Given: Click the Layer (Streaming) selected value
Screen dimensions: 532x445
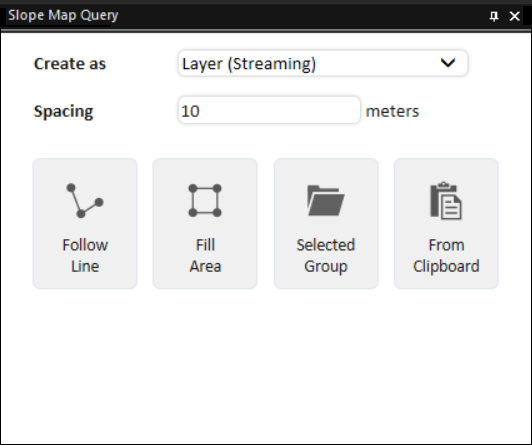Looking at the screenshot, I should (x=249, y=64).
